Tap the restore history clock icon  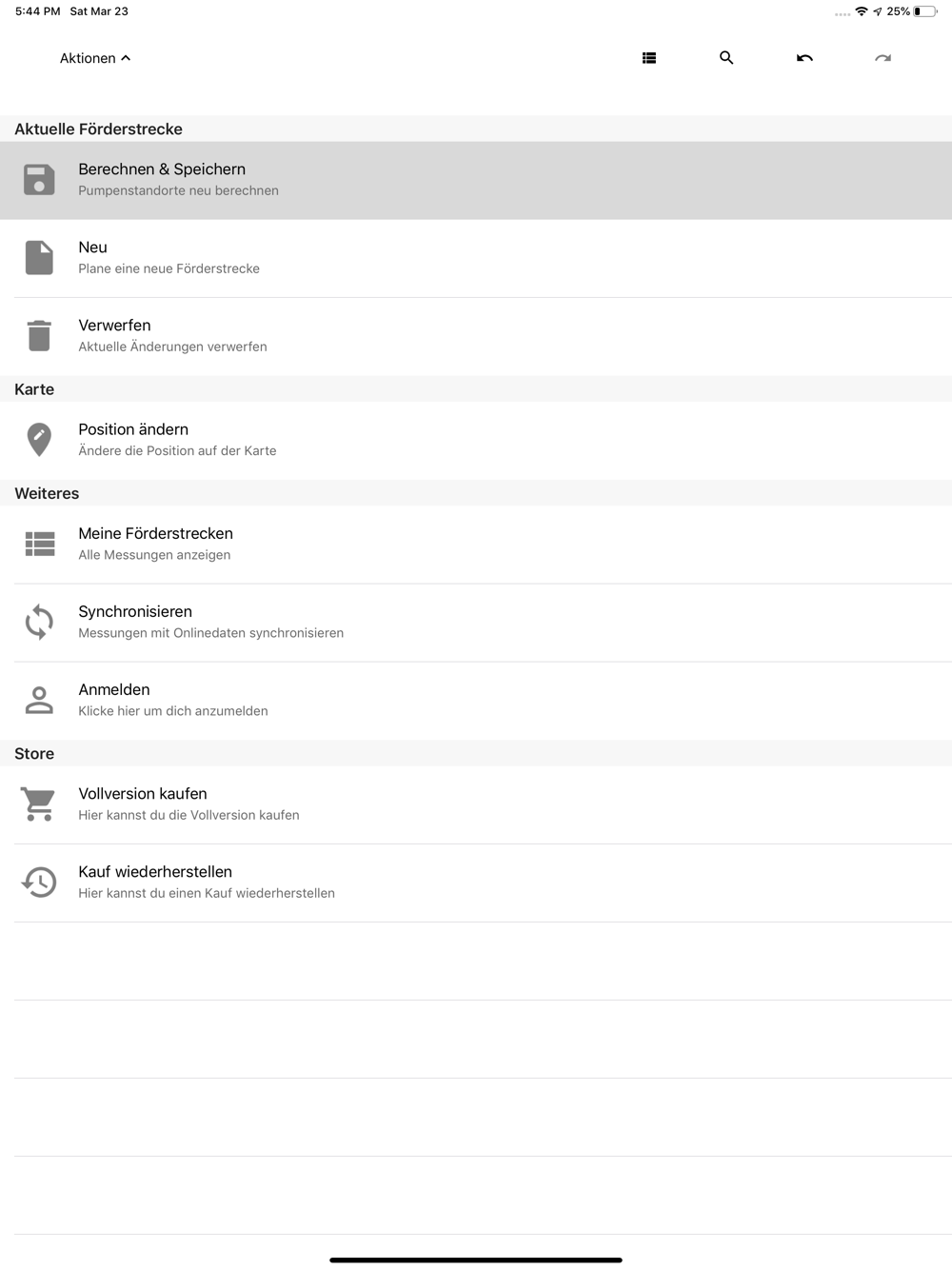tap(39, 883)
